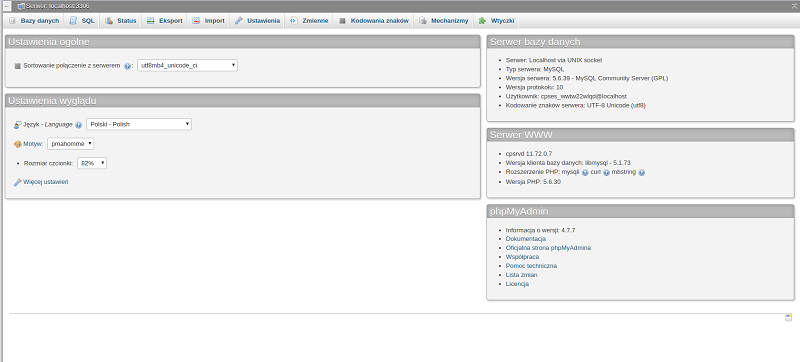Image resolution: width=800 pixels, height=362 pixels.
Task: Open the Polski - Polish language dropdown
Action: click(139, 124)
